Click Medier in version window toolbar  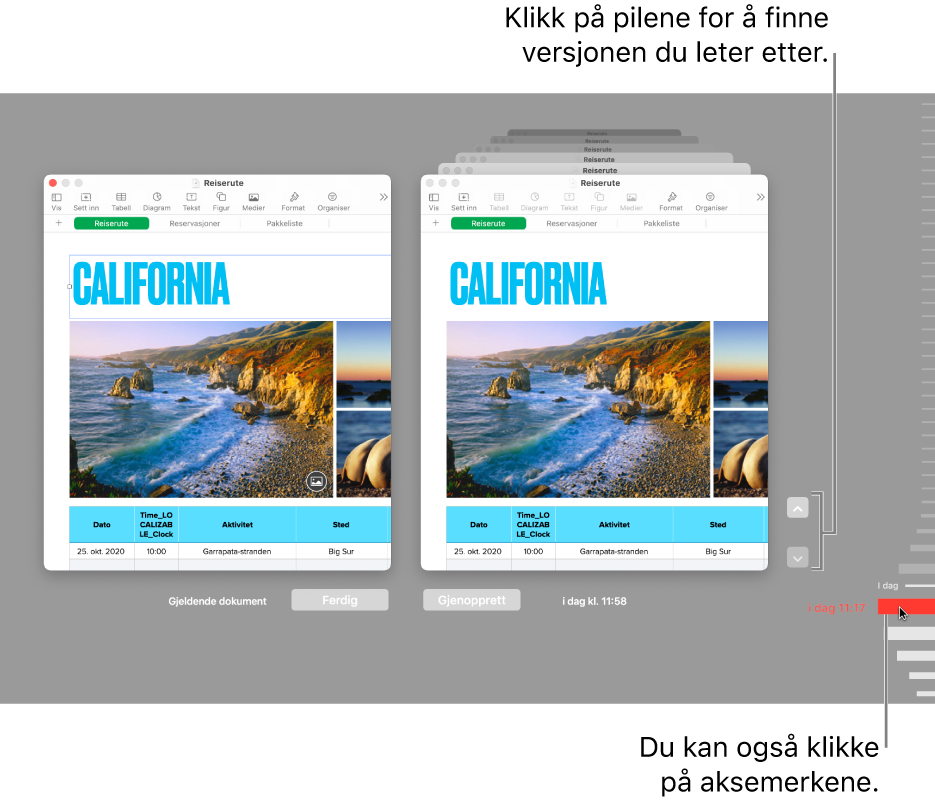tap(631, 202)
